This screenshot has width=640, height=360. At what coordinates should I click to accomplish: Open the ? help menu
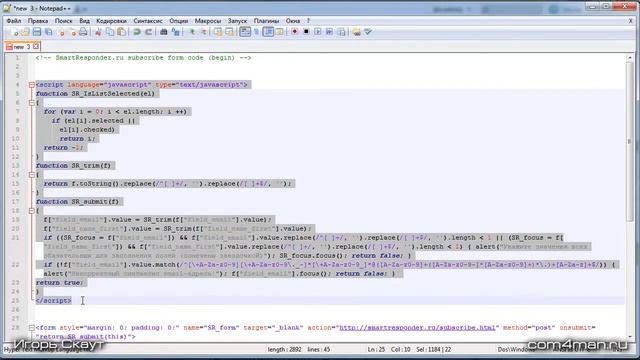tap(308, 21)
